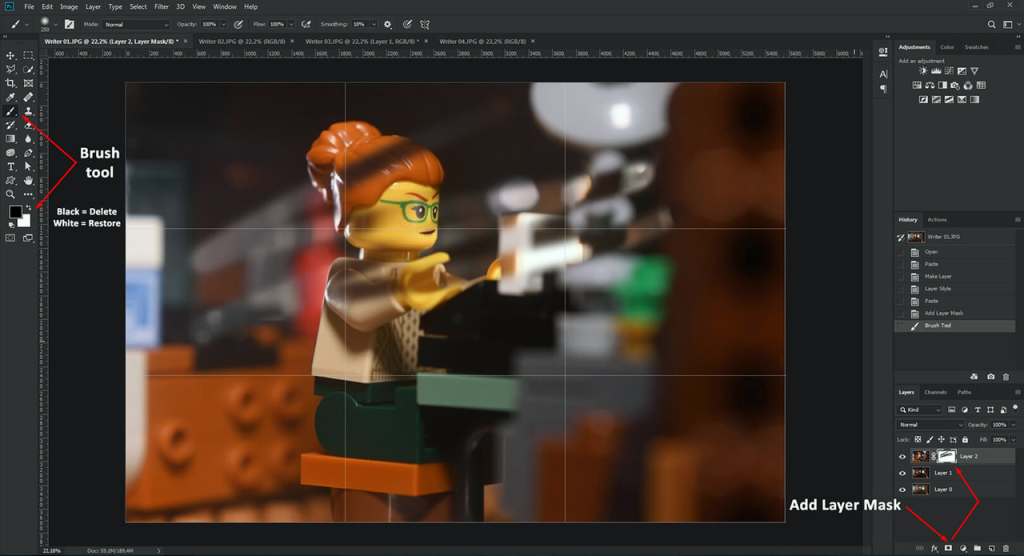Select the Horizontal Type tool
Screen dimensions: 1024x556
pyautogui.click(x=10, y=167)
